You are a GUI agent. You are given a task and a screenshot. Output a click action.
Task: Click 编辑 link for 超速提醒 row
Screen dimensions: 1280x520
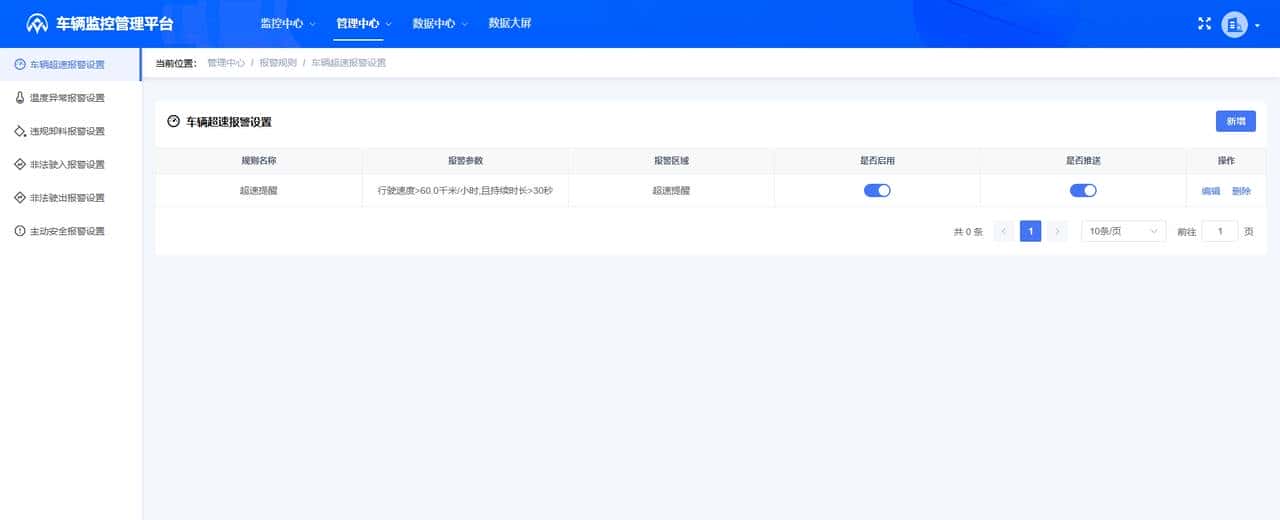click(x=1210, y=191)
